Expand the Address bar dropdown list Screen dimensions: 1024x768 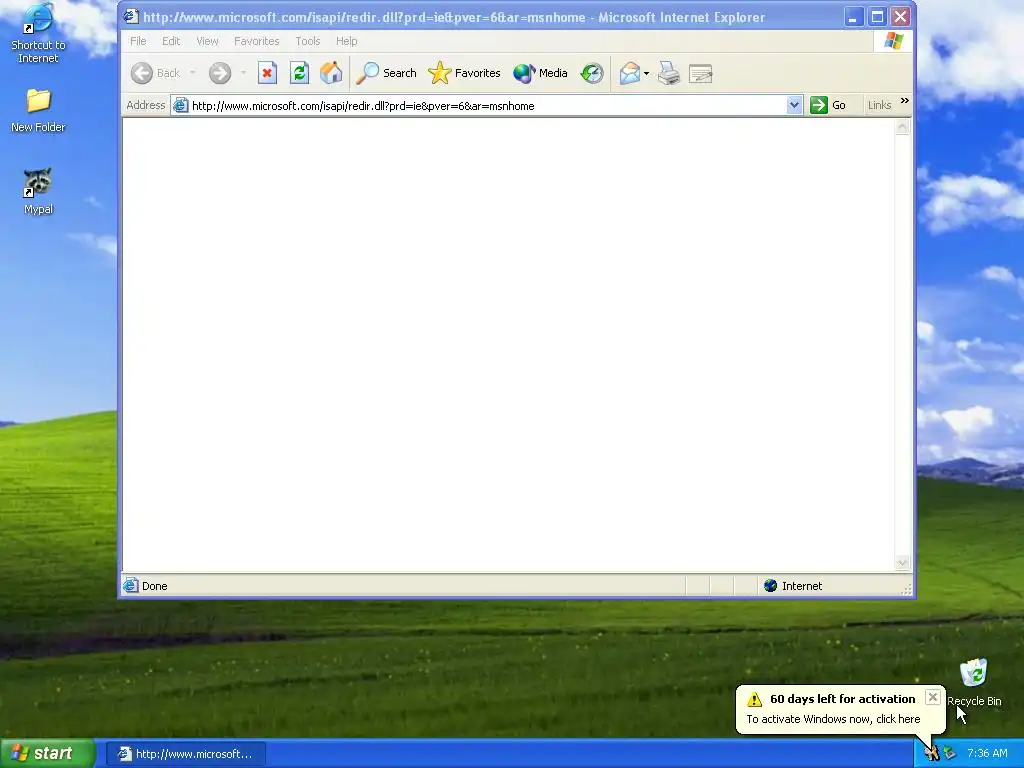coord(794,105)
